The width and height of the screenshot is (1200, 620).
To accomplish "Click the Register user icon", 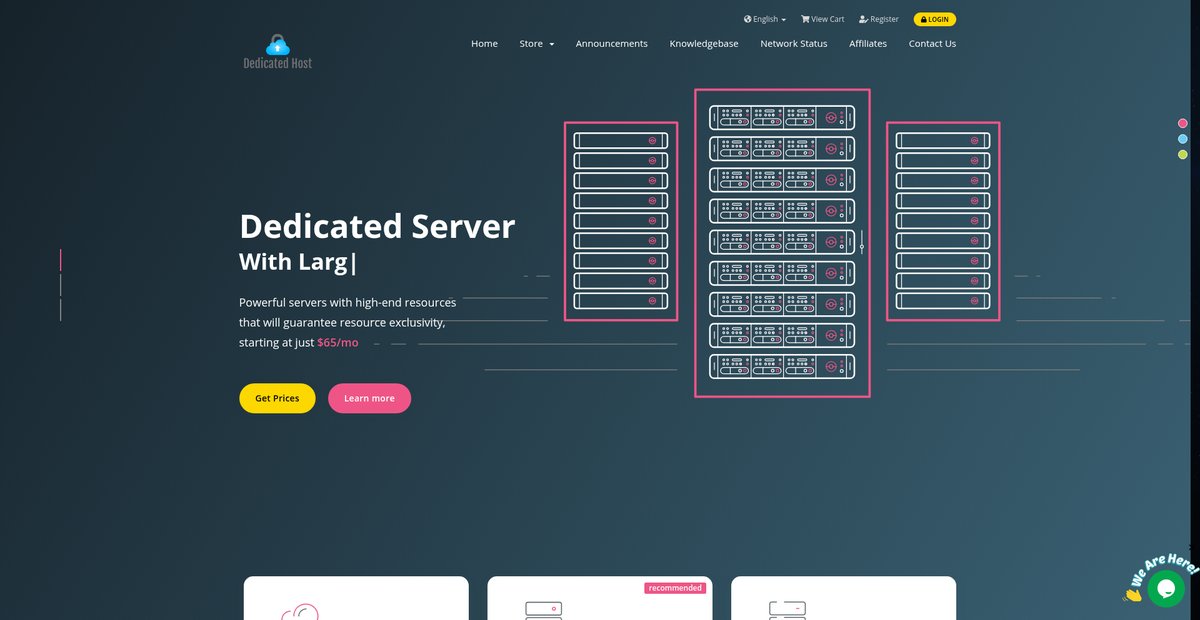I will tap(863, 19).
